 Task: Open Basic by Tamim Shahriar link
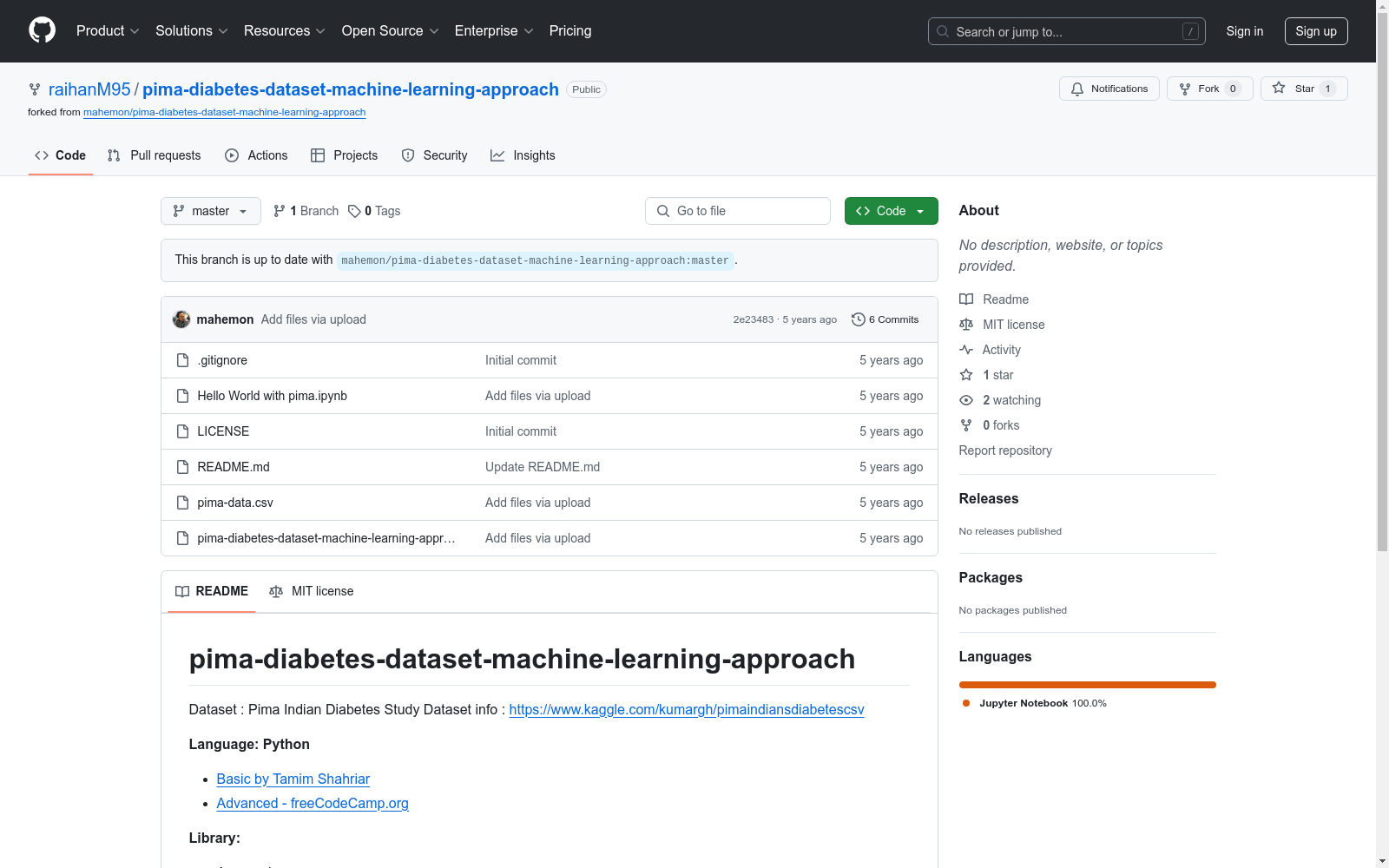293,779
